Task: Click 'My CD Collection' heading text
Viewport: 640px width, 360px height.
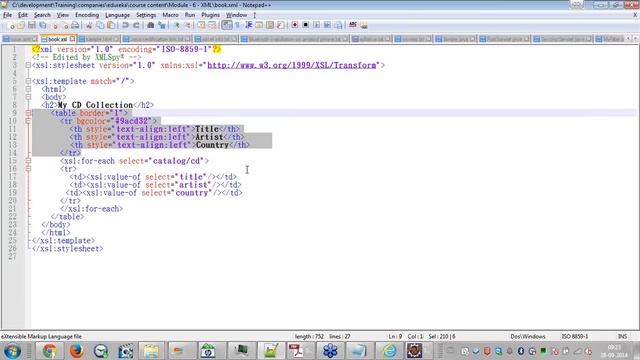Action: pos(95,105)
